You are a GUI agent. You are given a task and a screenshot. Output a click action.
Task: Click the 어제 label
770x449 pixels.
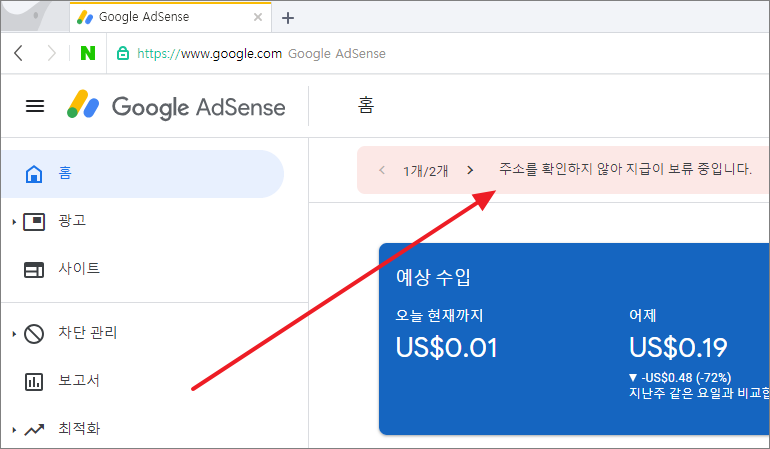coord(642,315)
